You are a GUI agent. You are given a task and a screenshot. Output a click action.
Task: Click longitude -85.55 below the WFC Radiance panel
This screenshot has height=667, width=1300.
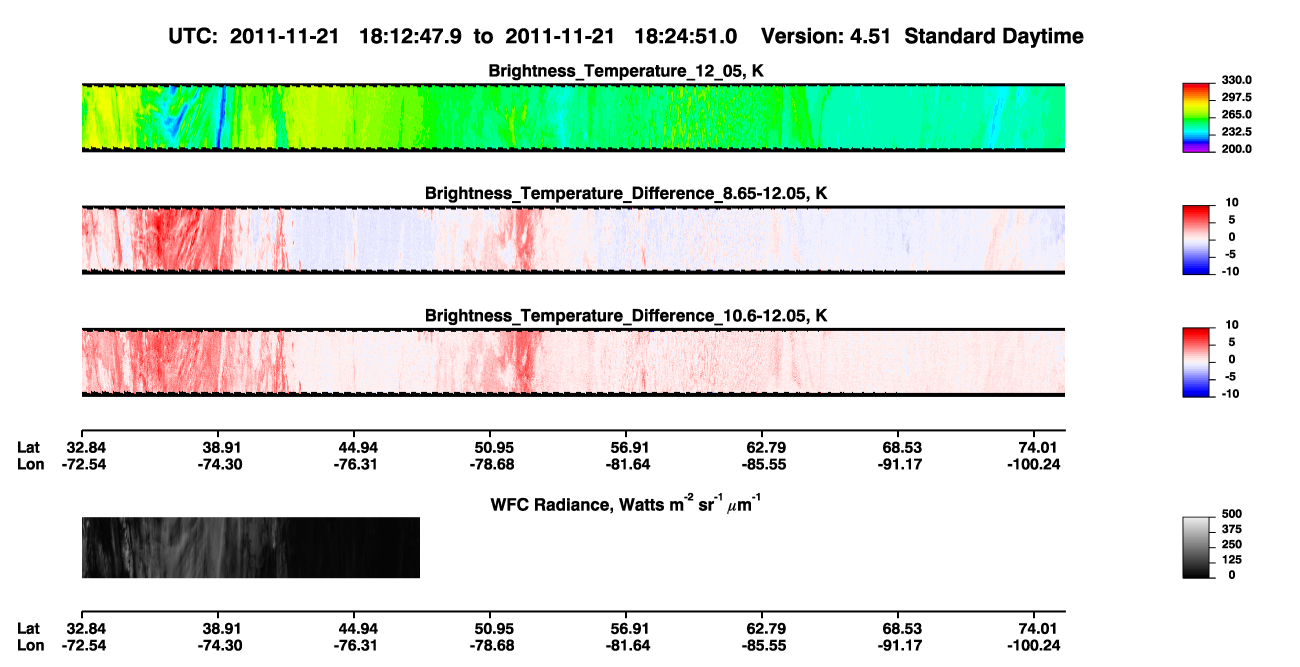pyautogui.click(x=762, y=645)
